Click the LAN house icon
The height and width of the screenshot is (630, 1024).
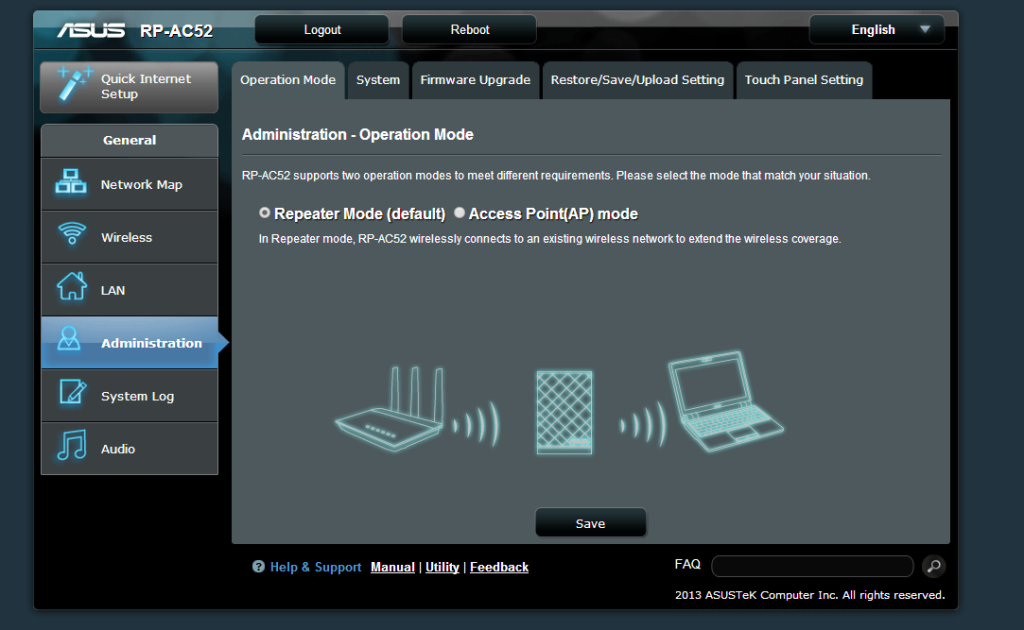pos(70,290)
